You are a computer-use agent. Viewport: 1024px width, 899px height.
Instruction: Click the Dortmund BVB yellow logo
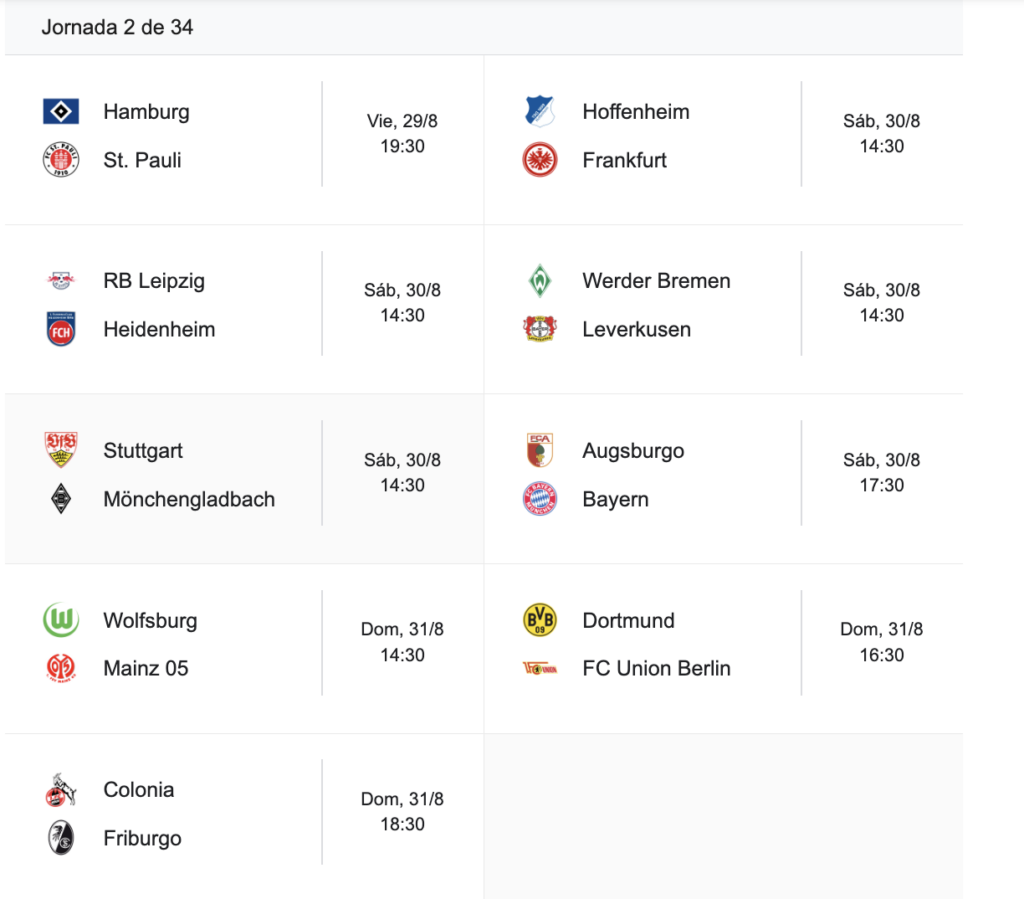(x=540, y=620)
